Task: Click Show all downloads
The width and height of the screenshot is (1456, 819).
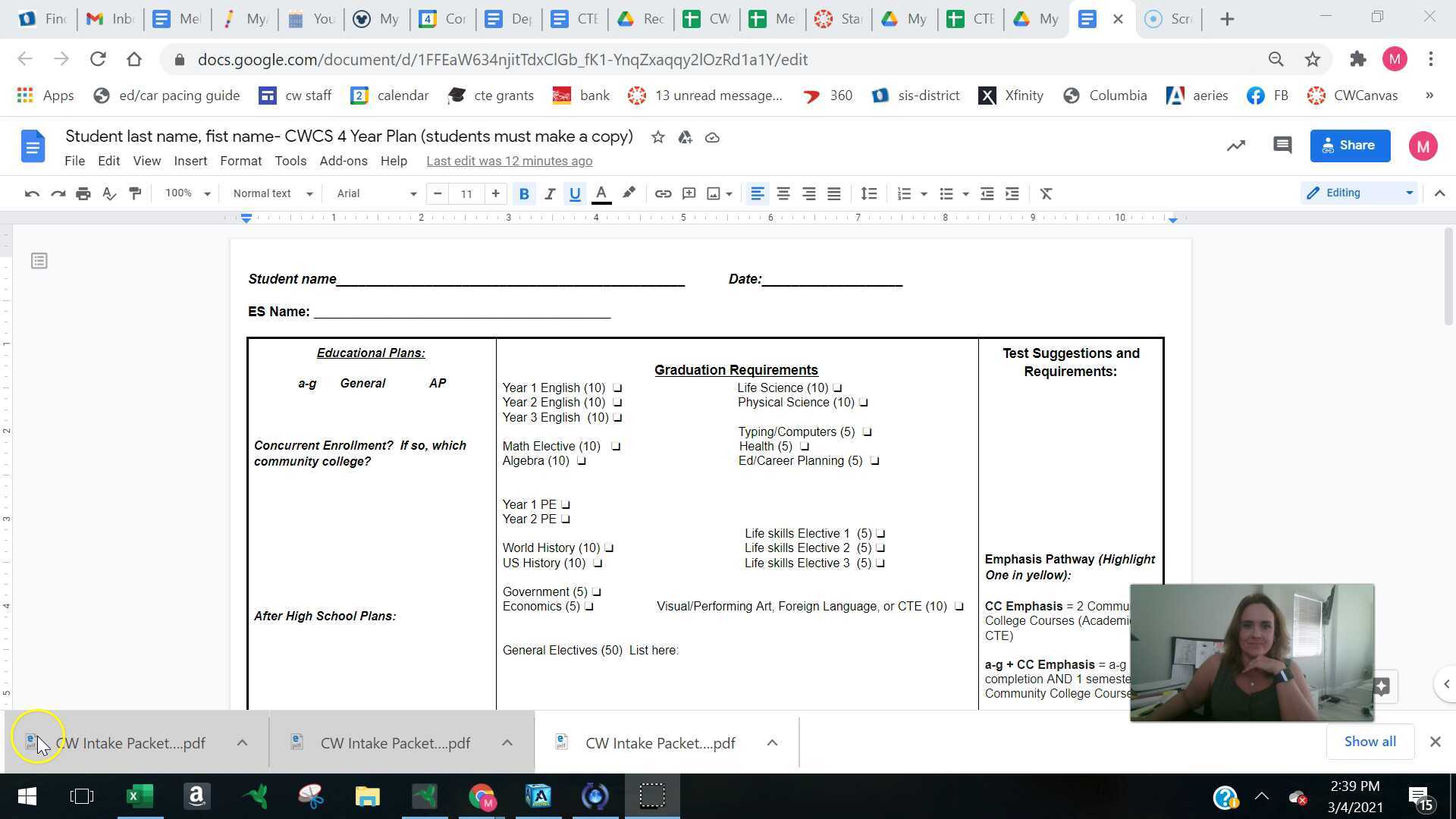Action: coord(1370,742)
